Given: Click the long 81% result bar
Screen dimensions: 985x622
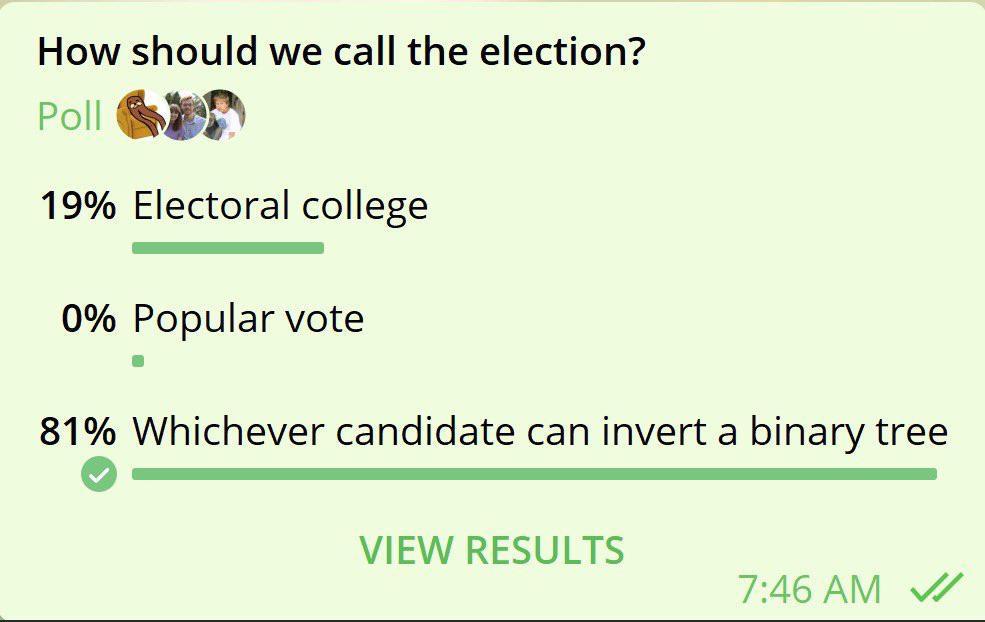Looking at the screenshot, I should pos(534,474).
